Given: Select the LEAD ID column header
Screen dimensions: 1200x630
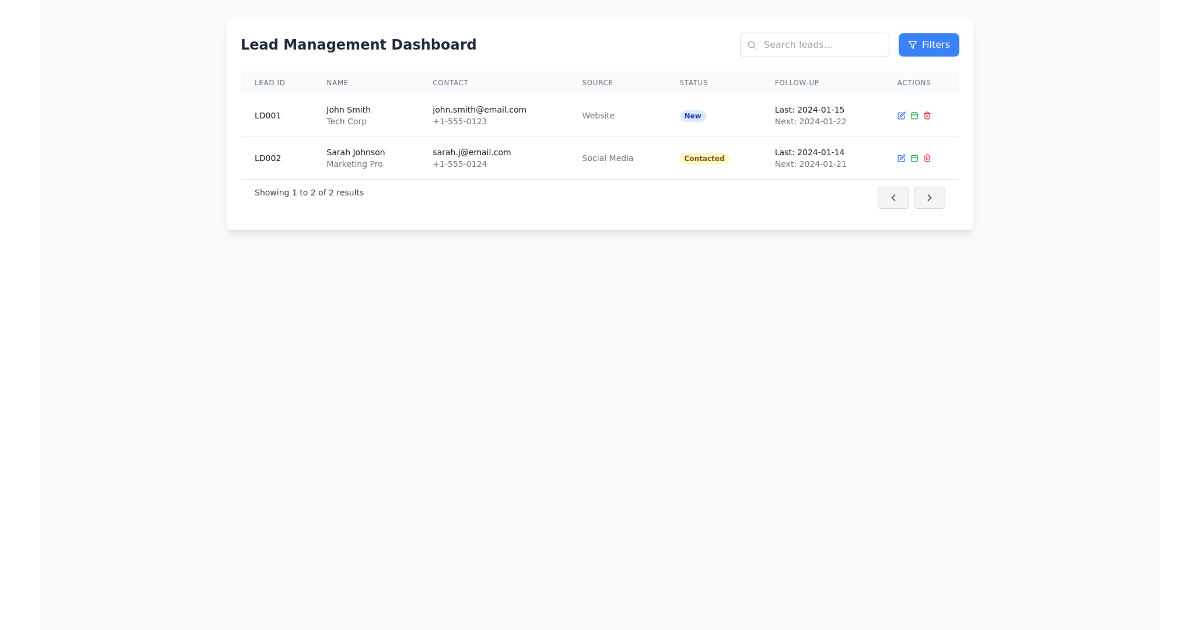Looking at the screenshot, I should (270, 82).
